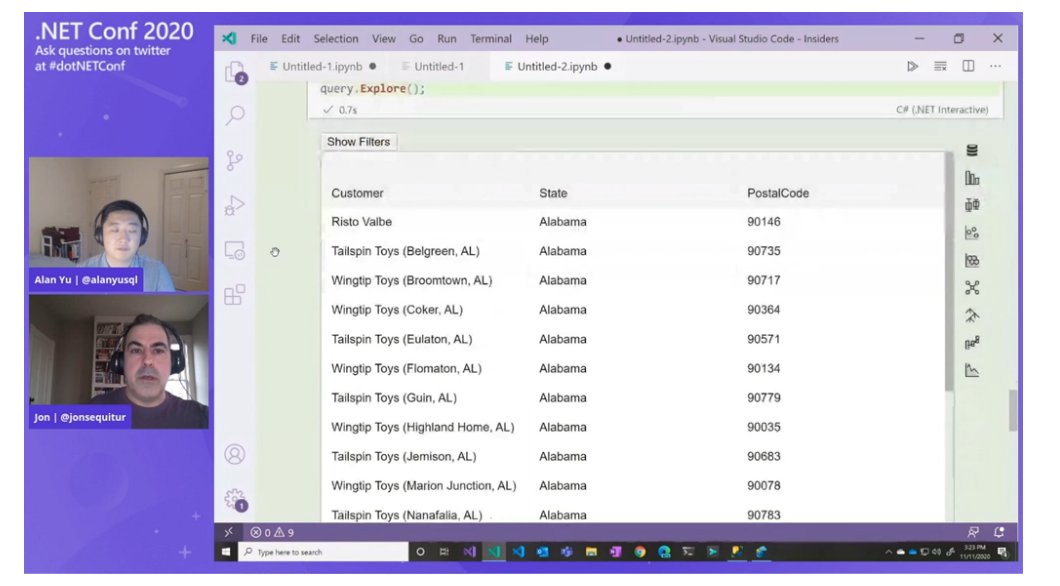Open the Manage gear settings icon
Screen dimensions: 1060x586
[235, 499]
